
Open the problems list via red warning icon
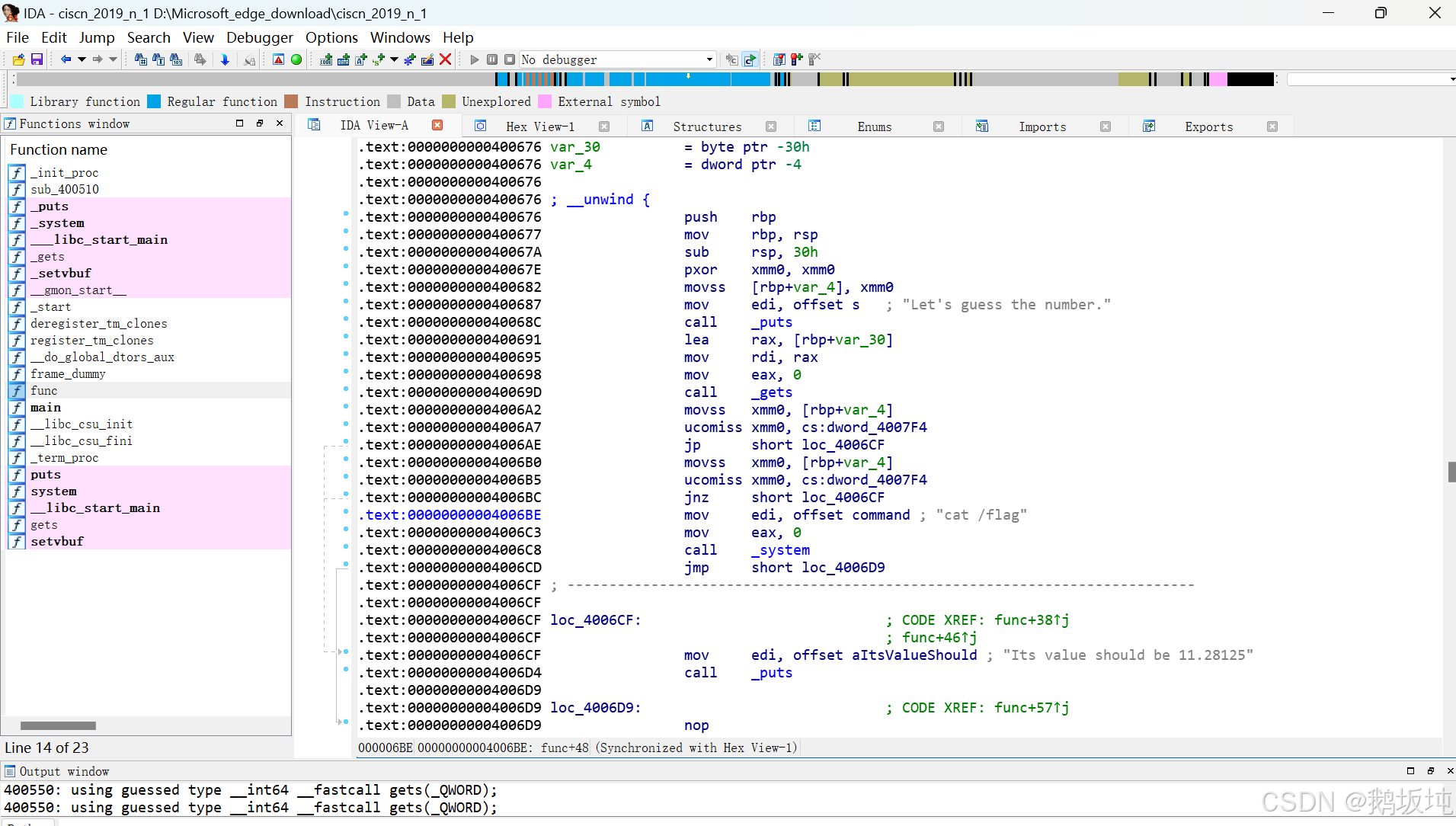click(x=277, y=59)
